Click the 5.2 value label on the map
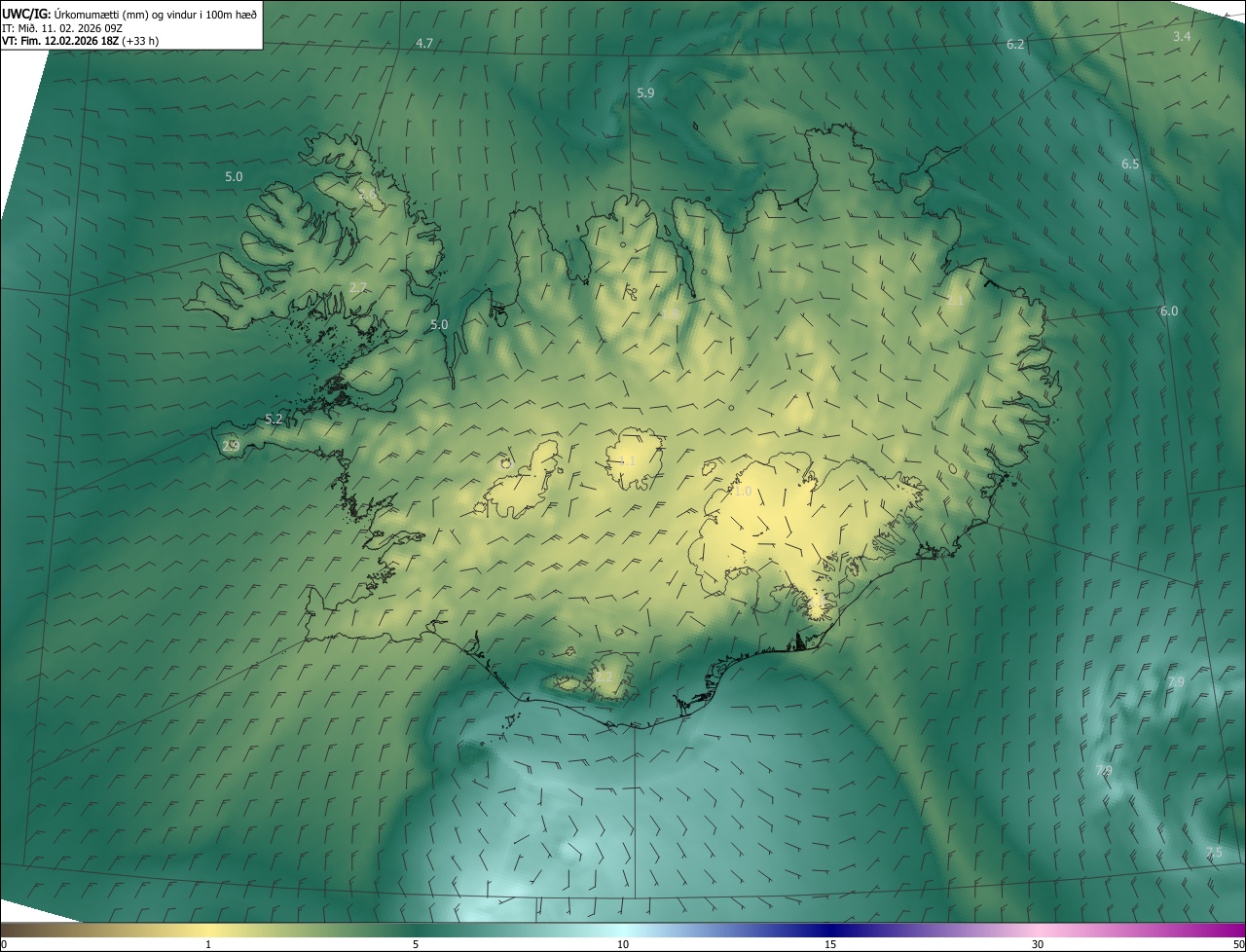The image size is (1246, 952). pos(275,420)
